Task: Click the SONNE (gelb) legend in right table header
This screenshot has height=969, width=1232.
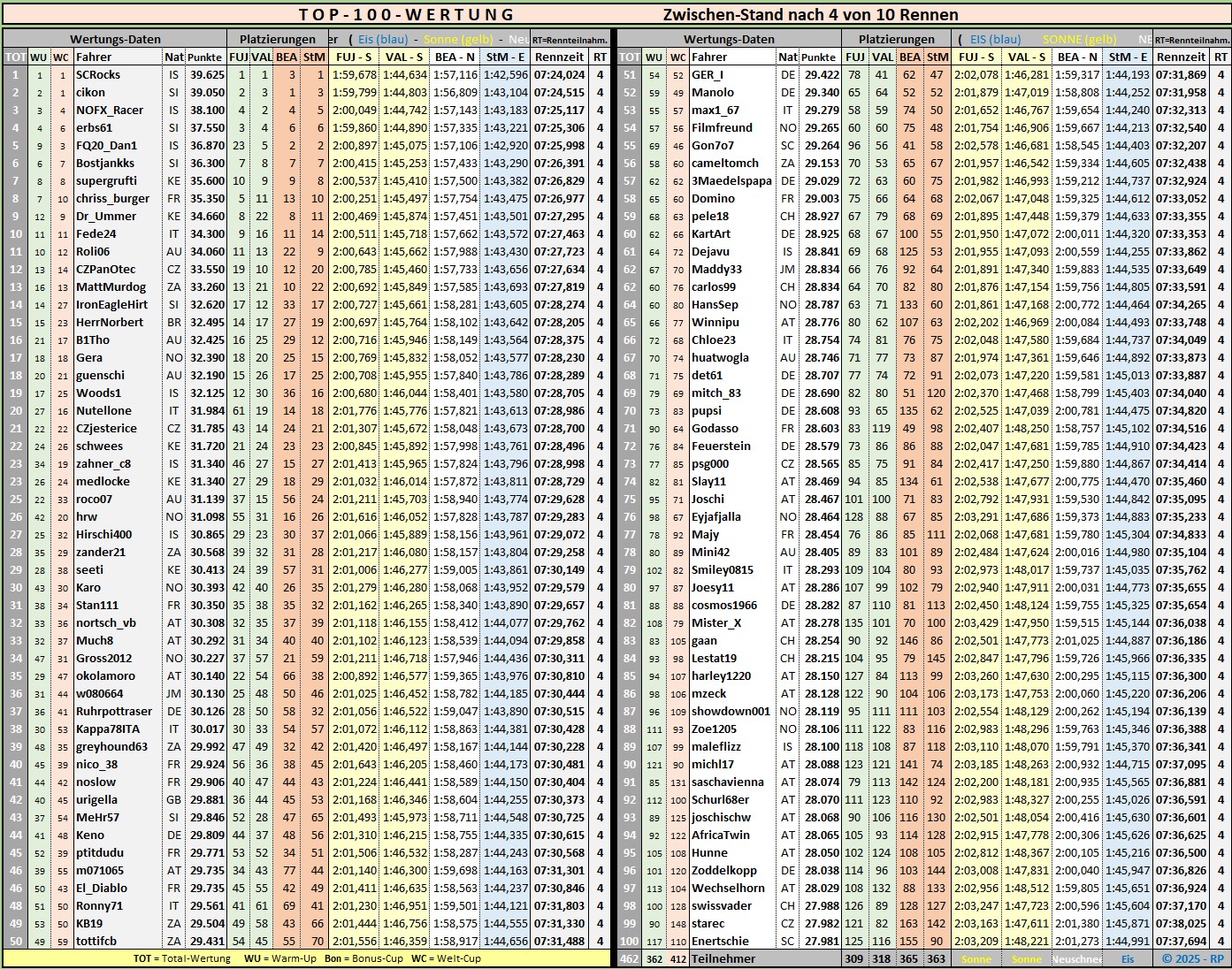Action: click(1079, 40)
